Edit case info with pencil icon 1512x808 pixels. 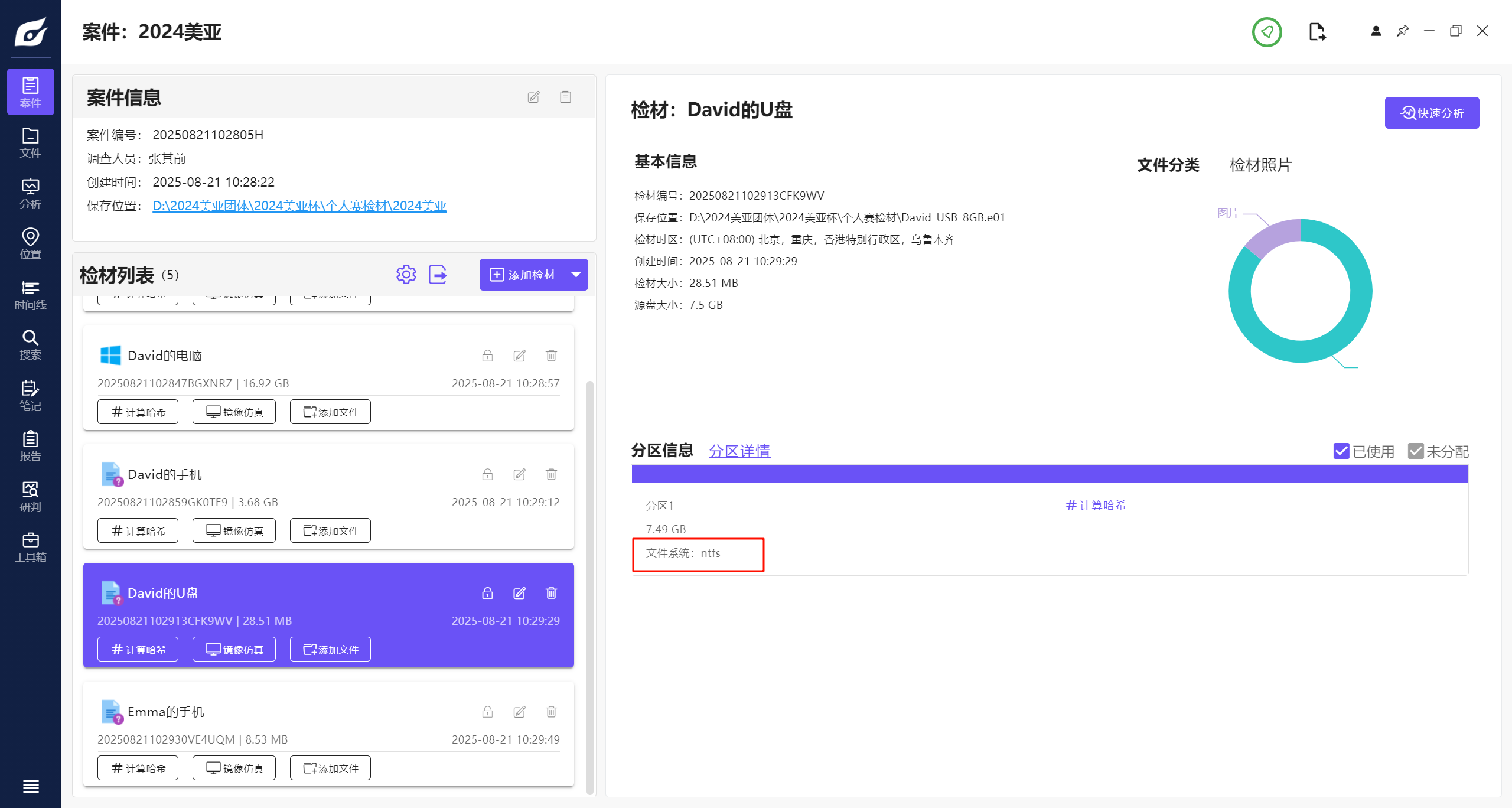533,97
